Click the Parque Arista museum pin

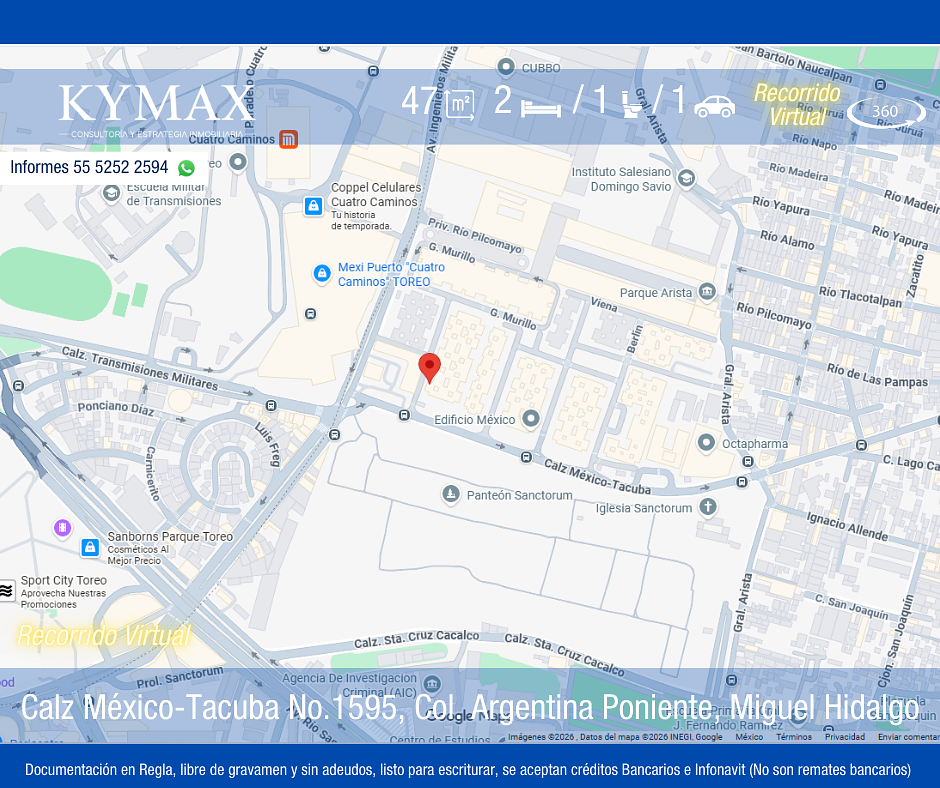tap(707, 292)
